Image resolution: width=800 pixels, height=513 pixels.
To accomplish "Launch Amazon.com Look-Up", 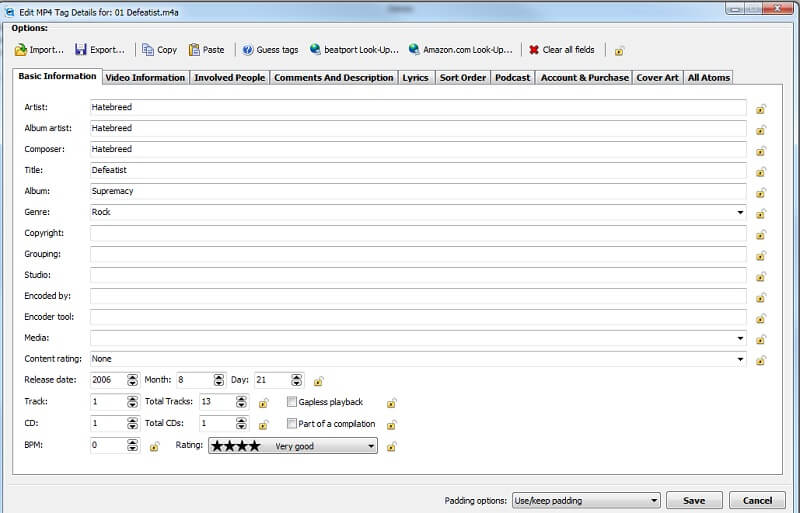I will point(414,49).
